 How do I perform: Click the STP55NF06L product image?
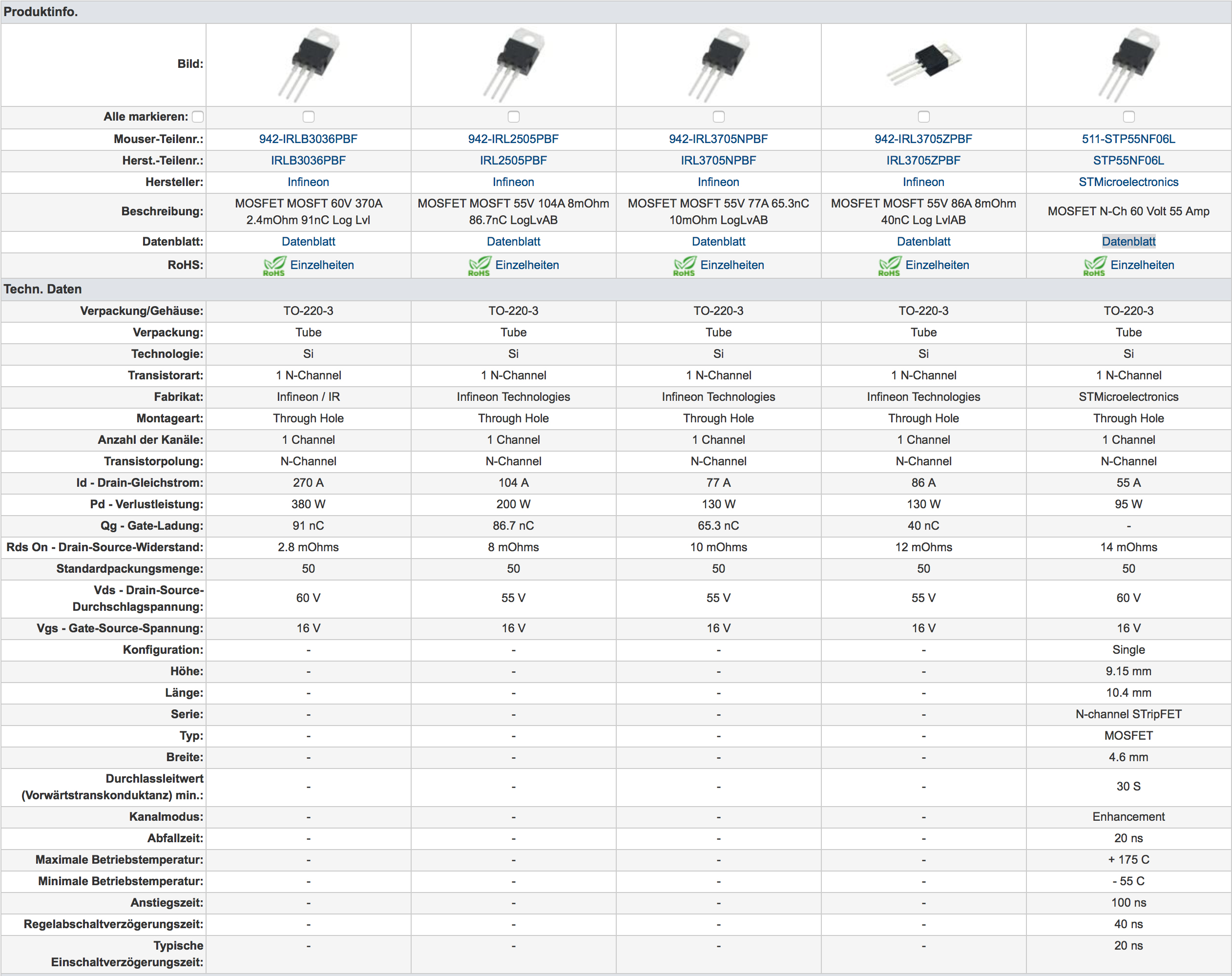pos(1129,64)
